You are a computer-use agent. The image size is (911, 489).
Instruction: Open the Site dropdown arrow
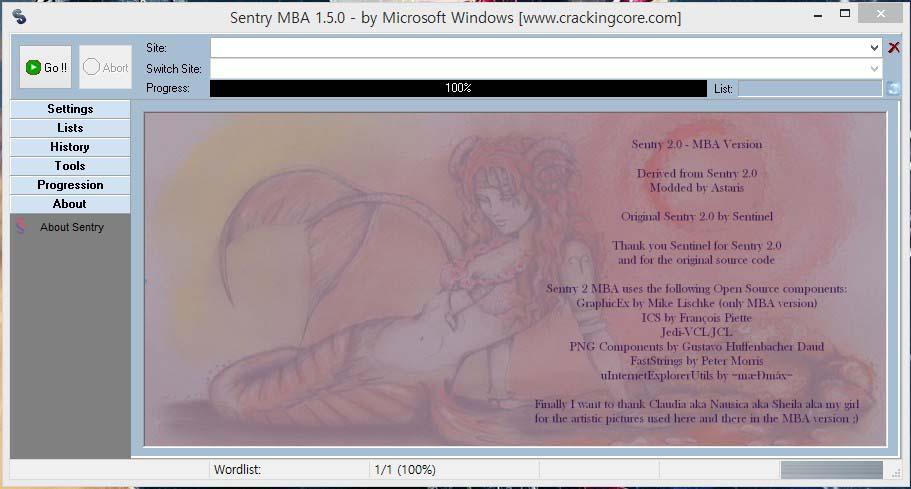[874, 48]
